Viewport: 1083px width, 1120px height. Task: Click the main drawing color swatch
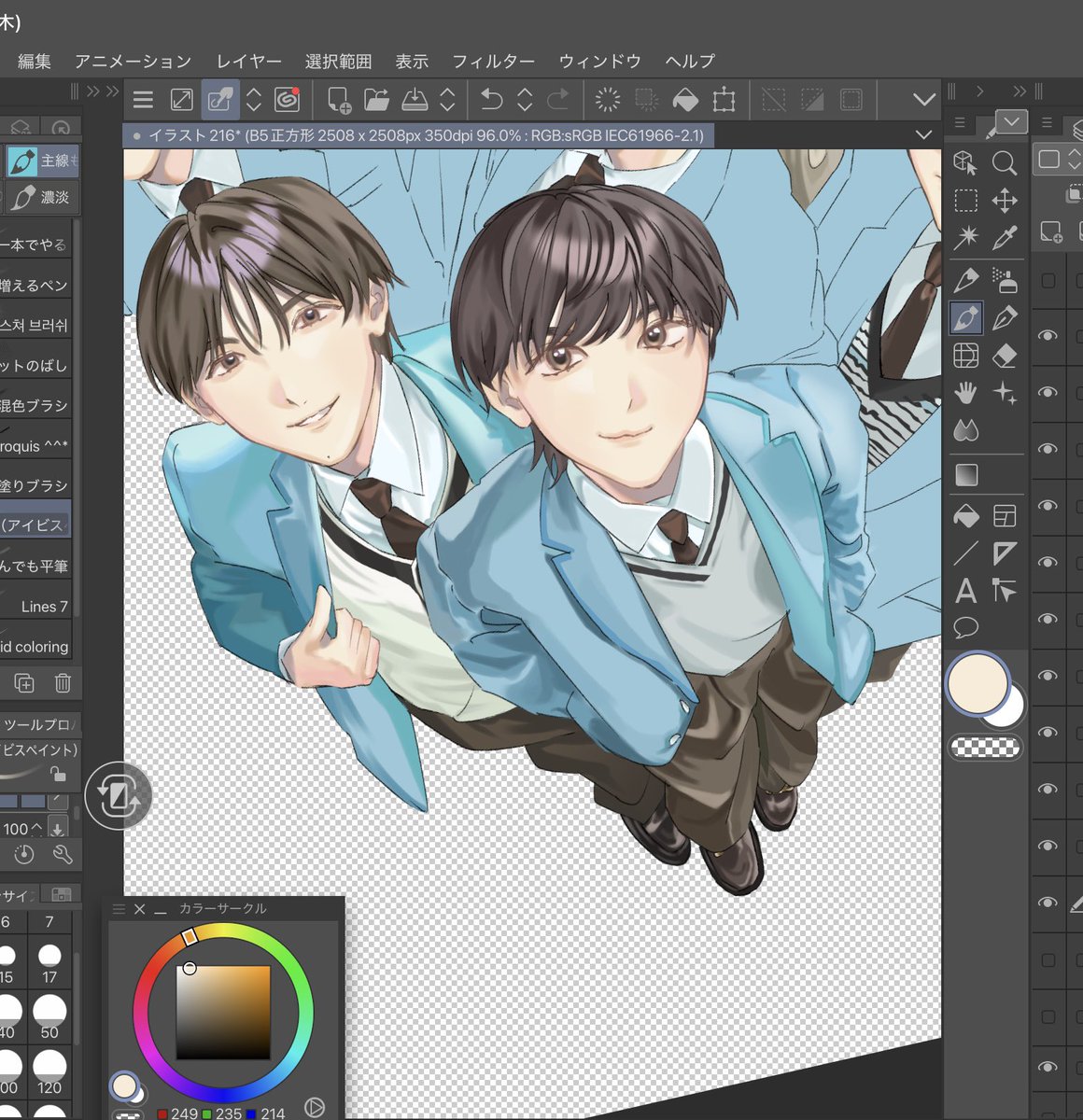978,683
